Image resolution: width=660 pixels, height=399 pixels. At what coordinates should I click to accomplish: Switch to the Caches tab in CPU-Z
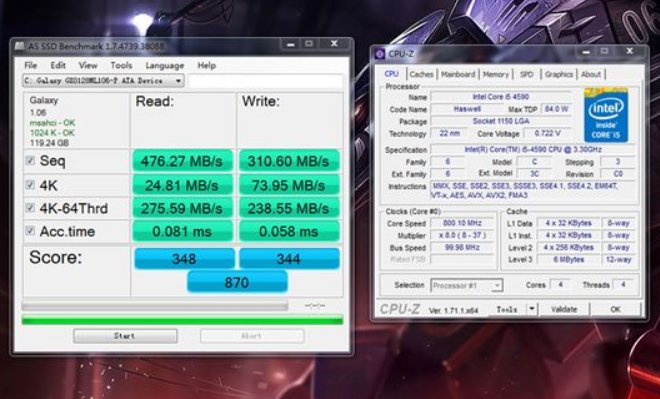(x=421, y=74)
